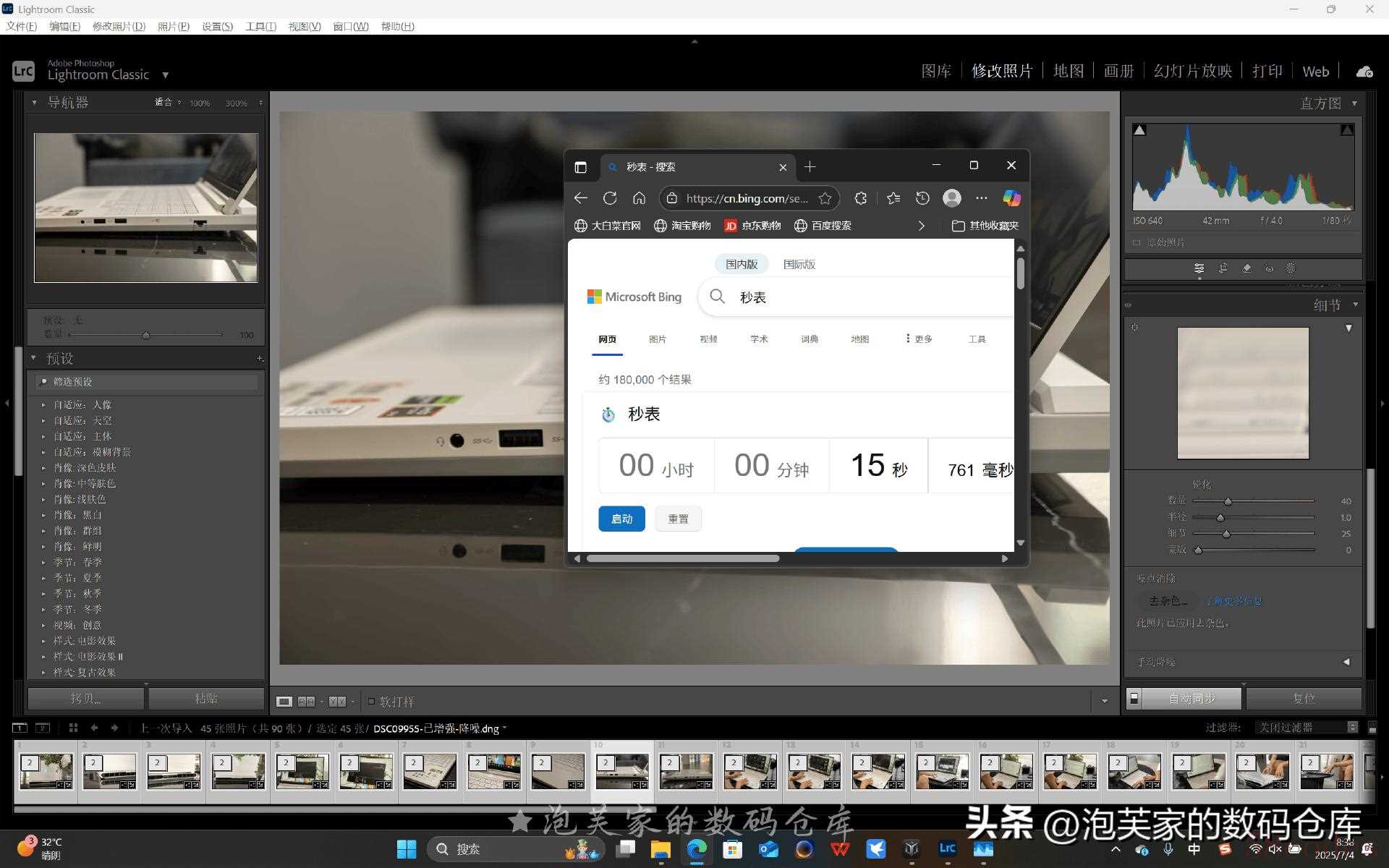Click the cloud sync status icon
The height and width of the screenshot is (868, 1389).
(x=1364, y=72)
